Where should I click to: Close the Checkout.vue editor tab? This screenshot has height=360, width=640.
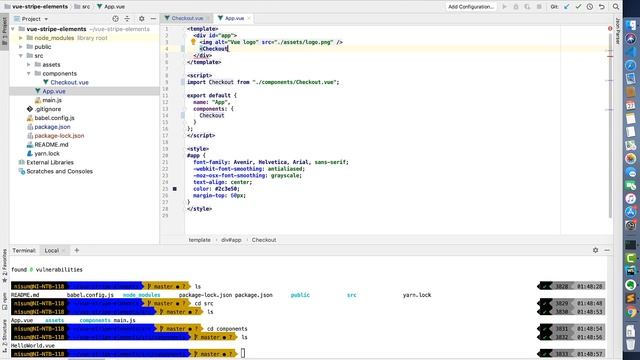(x=208, y=18)
